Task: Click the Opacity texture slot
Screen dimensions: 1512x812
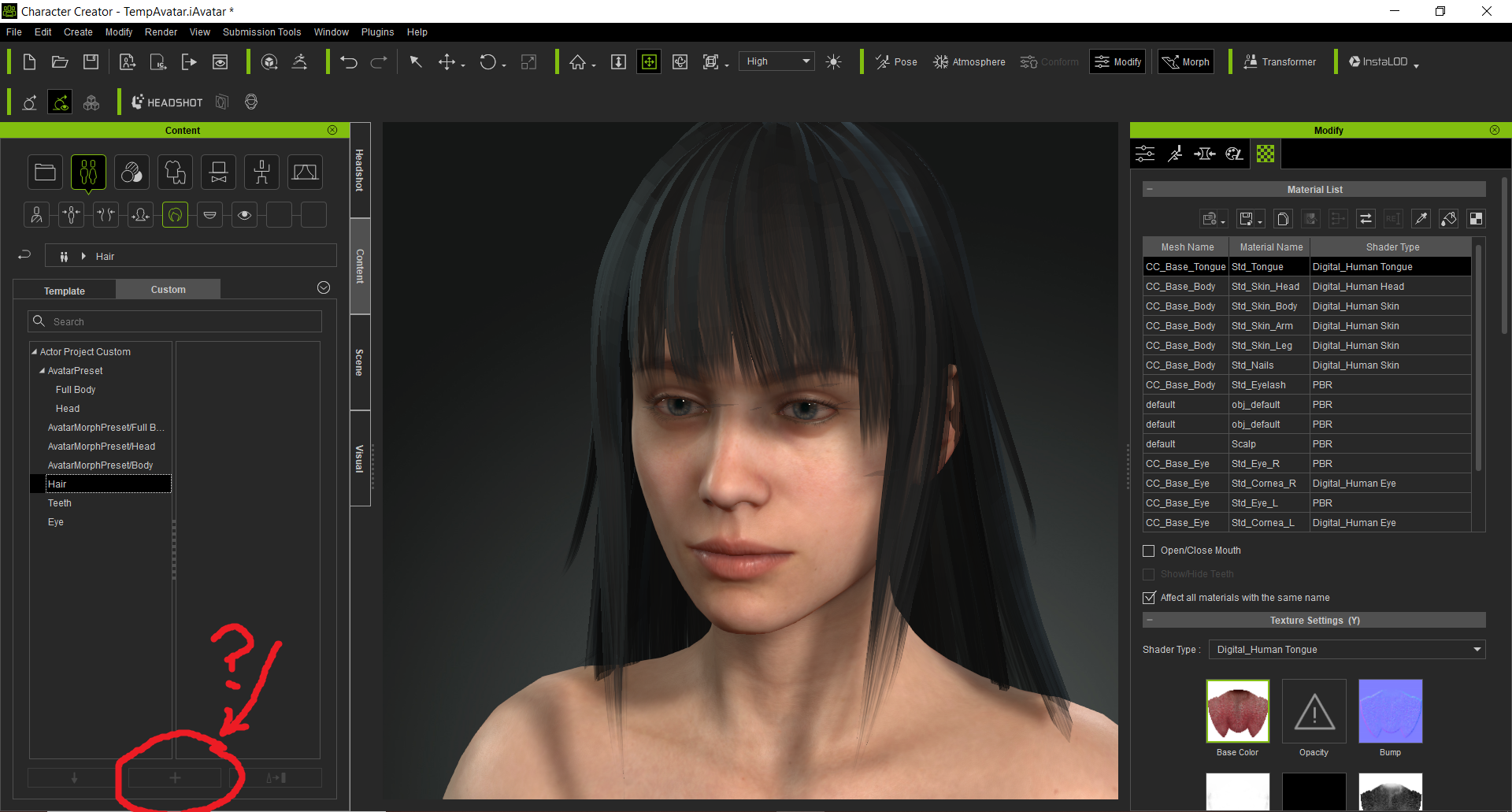Action: (1314, 711)
